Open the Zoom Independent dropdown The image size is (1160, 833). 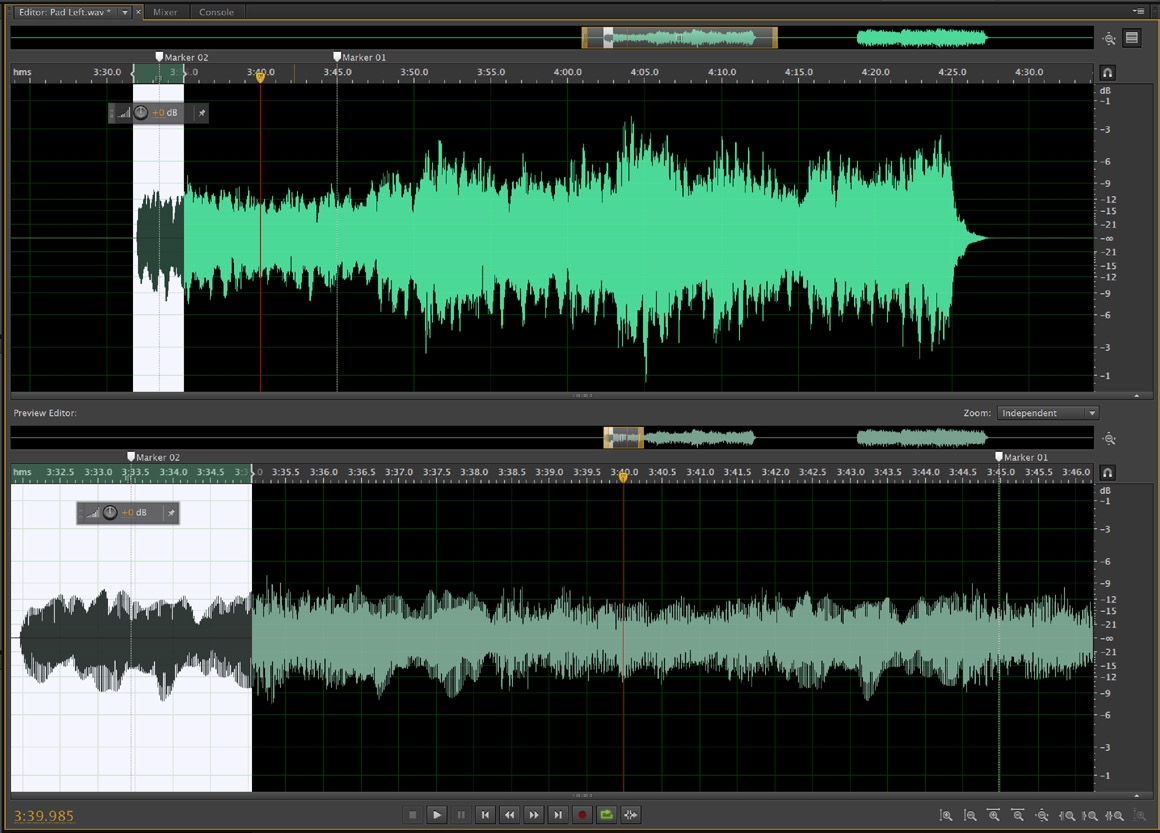(x=1048, y=413)
